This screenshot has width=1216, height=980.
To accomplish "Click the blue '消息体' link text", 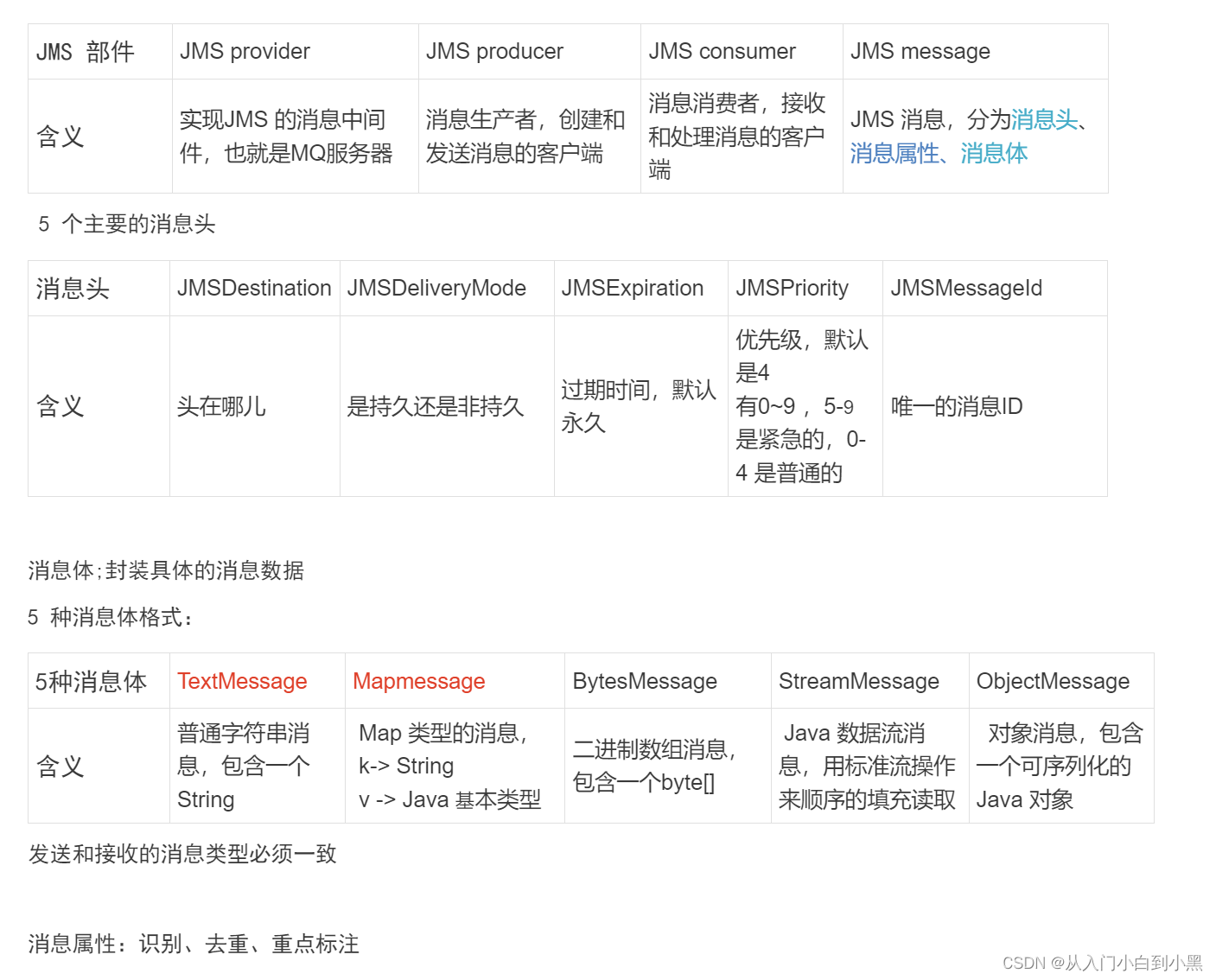I will click(x=994, y=154).
